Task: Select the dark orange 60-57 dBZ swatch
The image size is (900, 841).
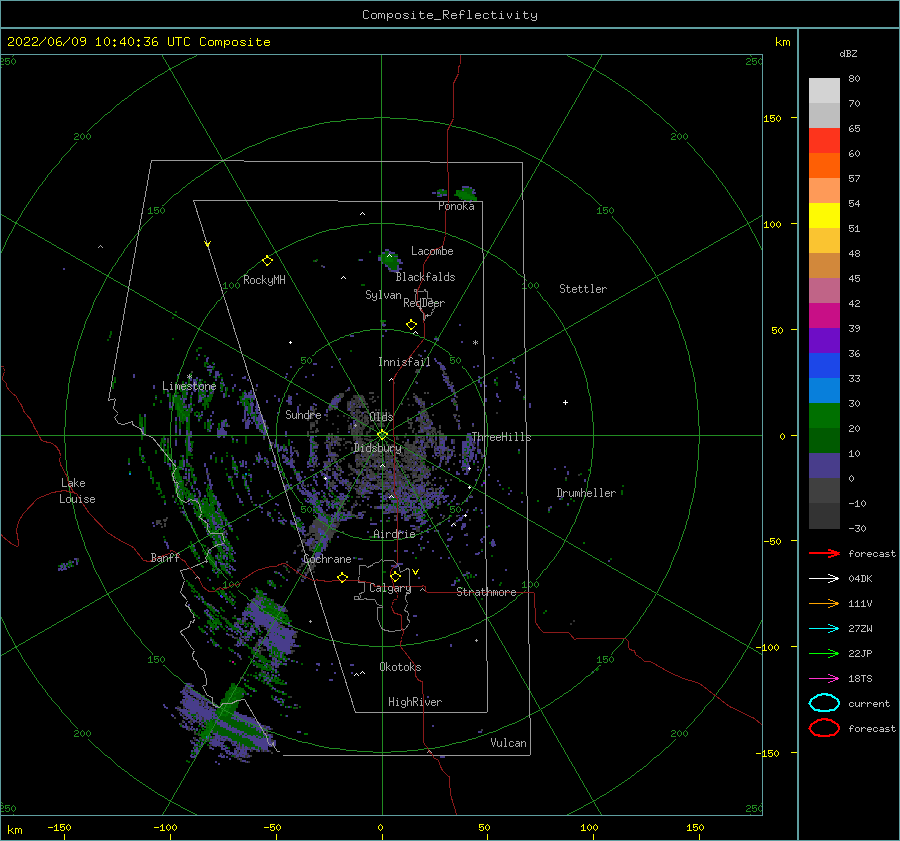Action: [824, 166]
